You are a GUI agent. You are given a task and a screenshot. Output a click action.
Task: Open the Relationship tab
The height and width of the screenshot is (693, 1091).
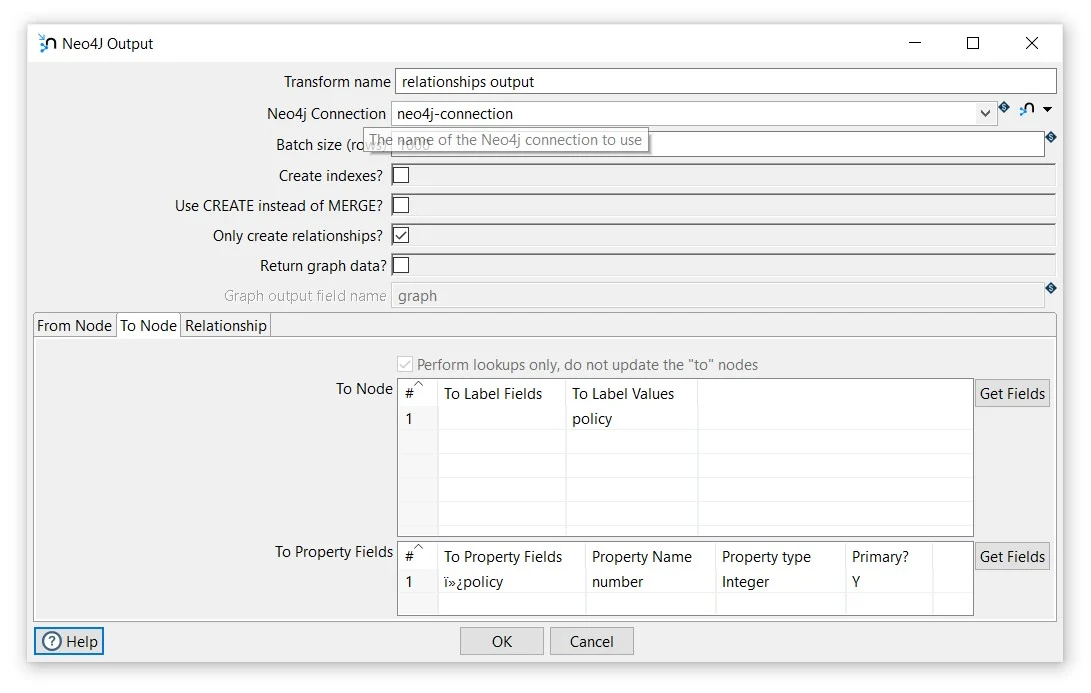[225, 325]
